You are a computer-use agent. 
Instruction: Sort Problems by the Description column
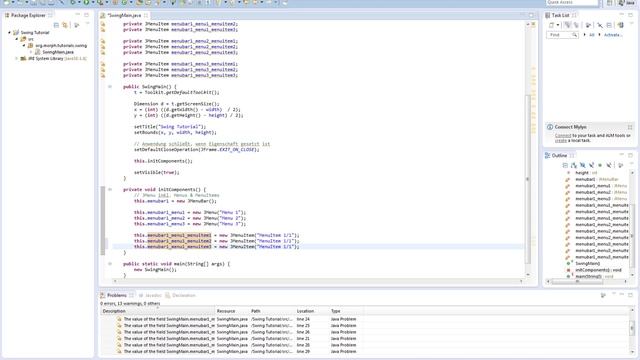click(x=158, y=311)
